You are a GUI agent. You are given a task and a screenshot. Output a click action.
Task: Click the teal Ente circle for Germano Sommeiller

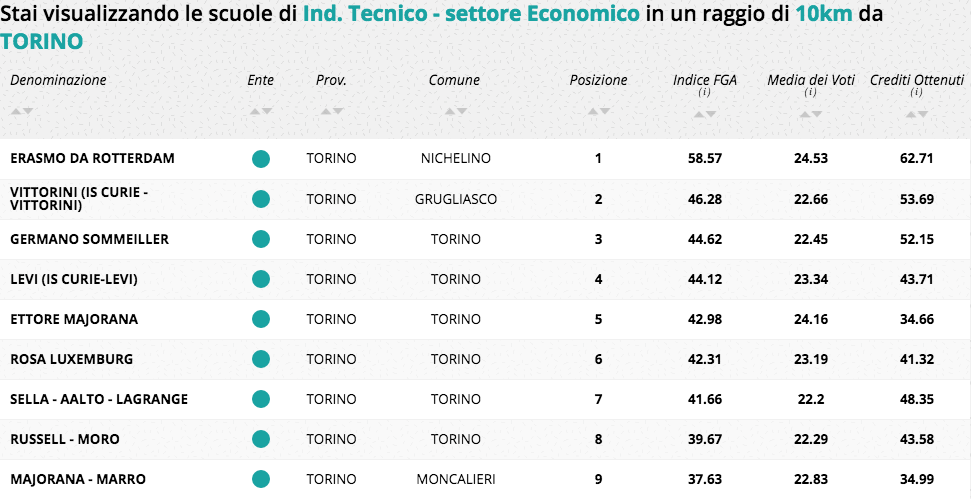click(x=261, y=239)
